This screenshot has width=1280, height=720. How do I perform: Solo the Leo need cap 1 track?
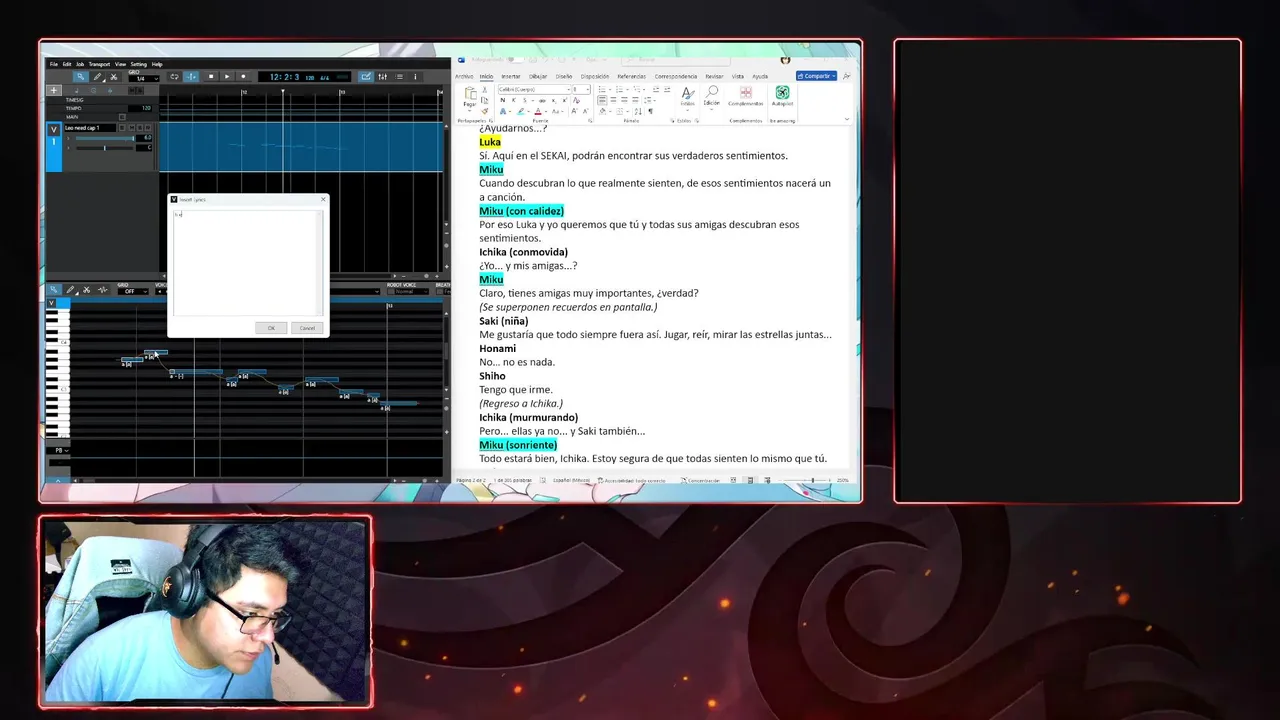click(140, 128)
